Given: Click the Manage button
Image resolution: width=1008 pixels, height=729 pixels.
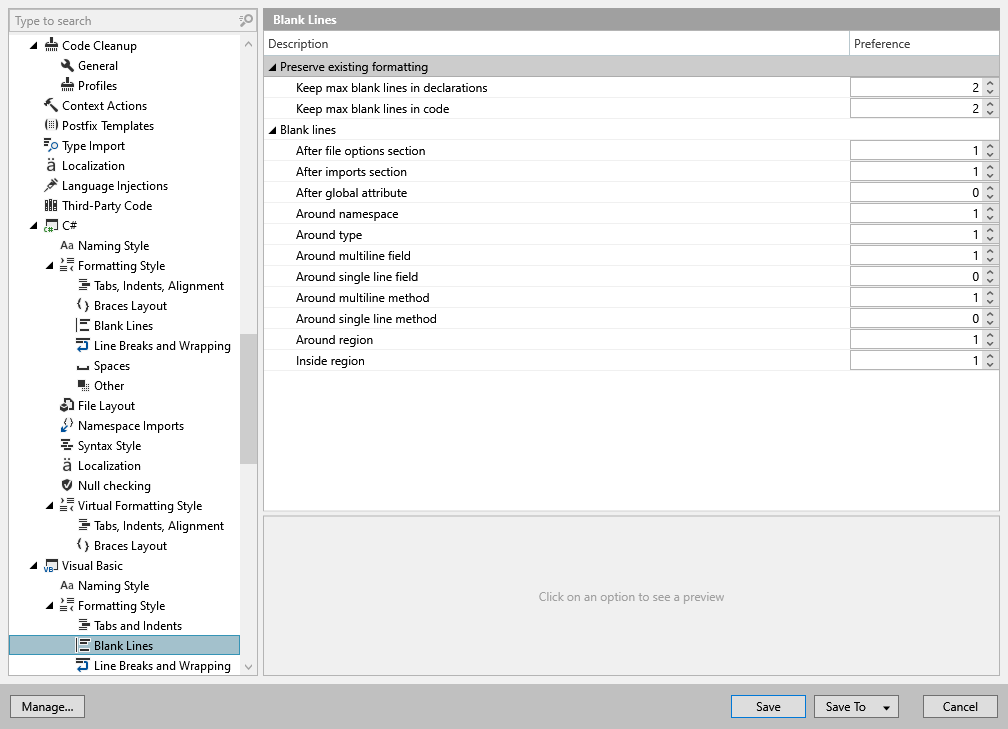Looking at the screenshot, I should tap(47, 706).
